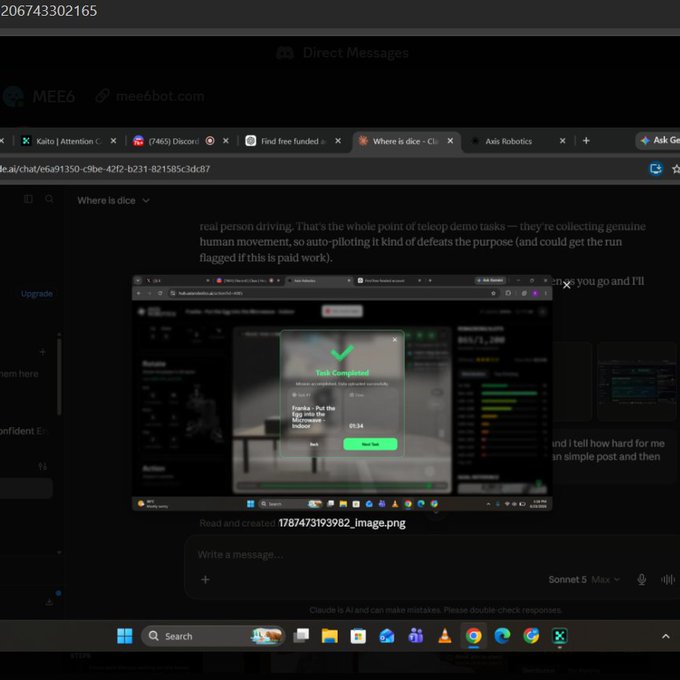Expand the Where is dice chat title menu

(x=113, y=200)
